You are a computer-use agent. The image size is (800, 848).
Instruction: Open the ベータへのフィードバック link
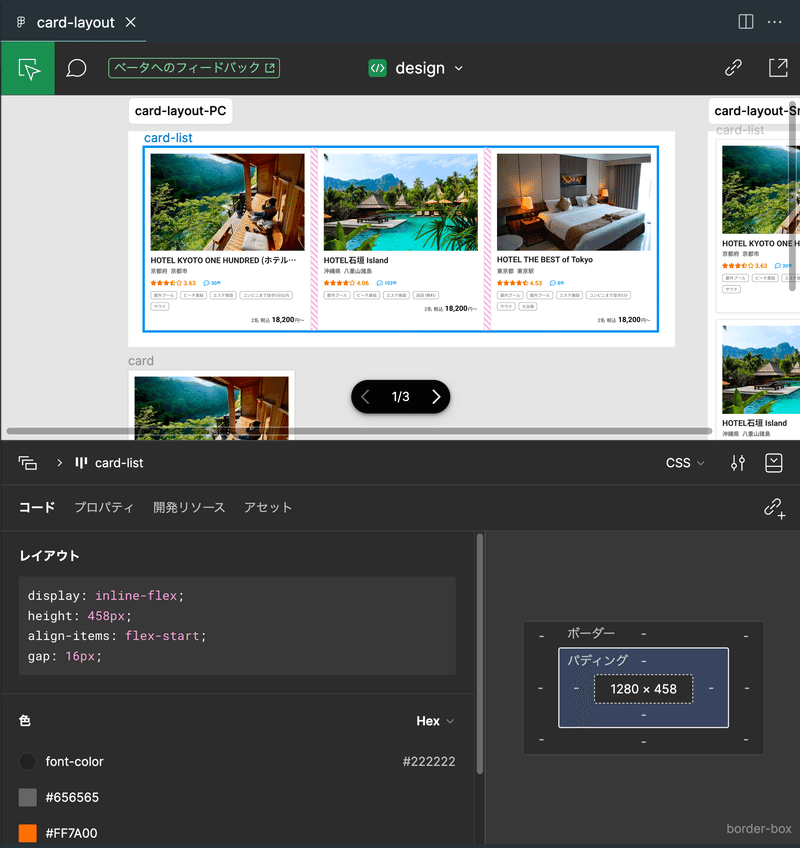(x=194, y=67)
